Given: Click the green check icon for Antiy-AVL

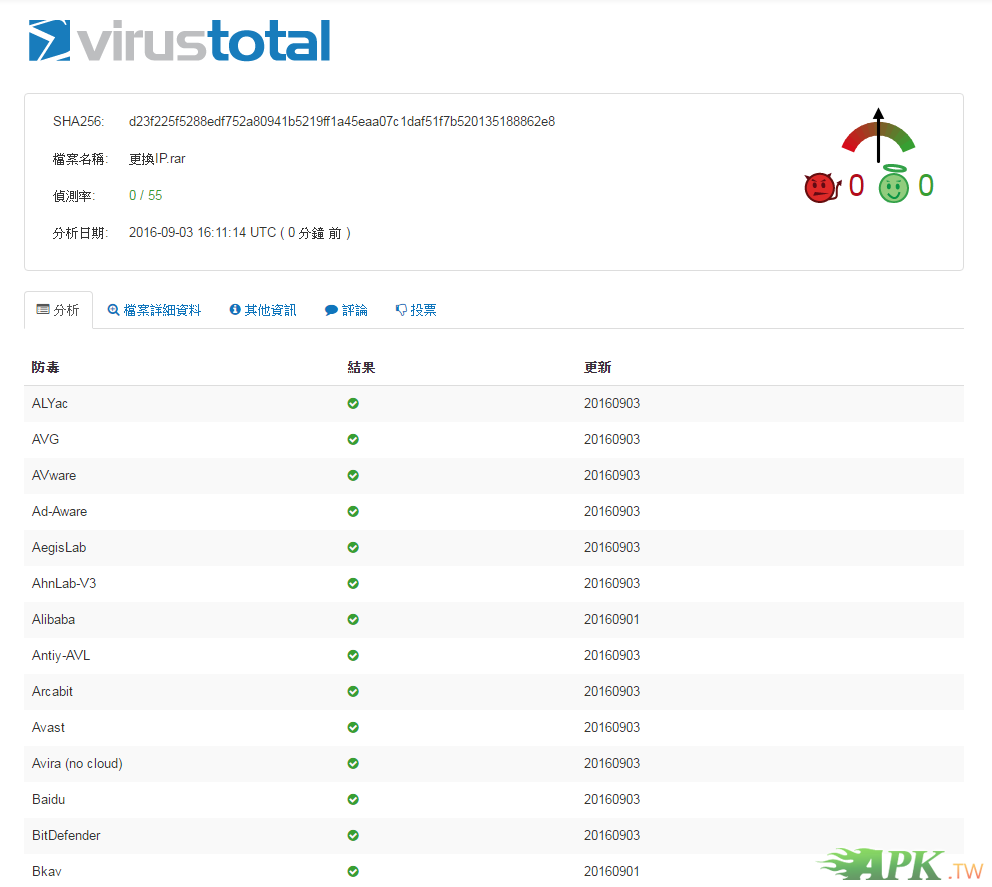Looking at the screenshot, I should [353, 656].
